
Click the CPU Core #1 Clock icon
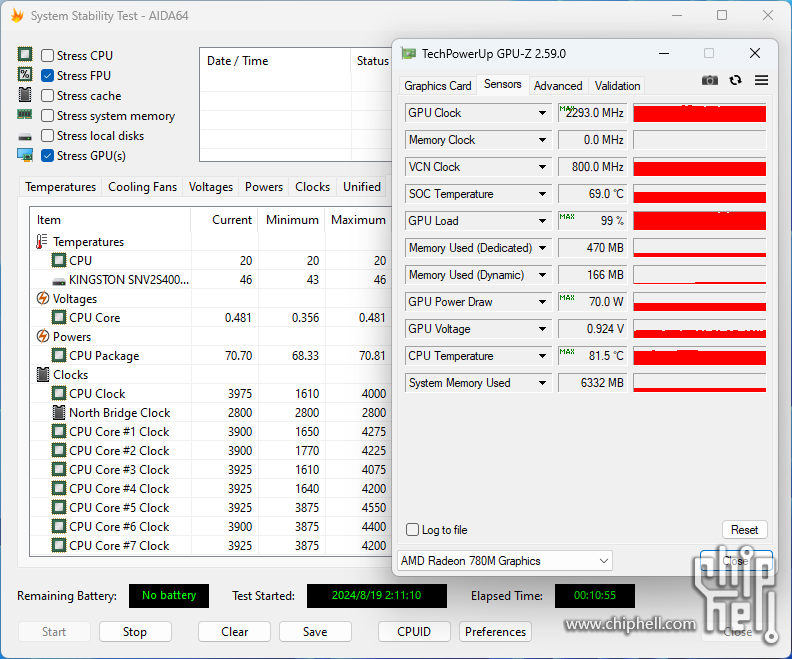(59, 431)
